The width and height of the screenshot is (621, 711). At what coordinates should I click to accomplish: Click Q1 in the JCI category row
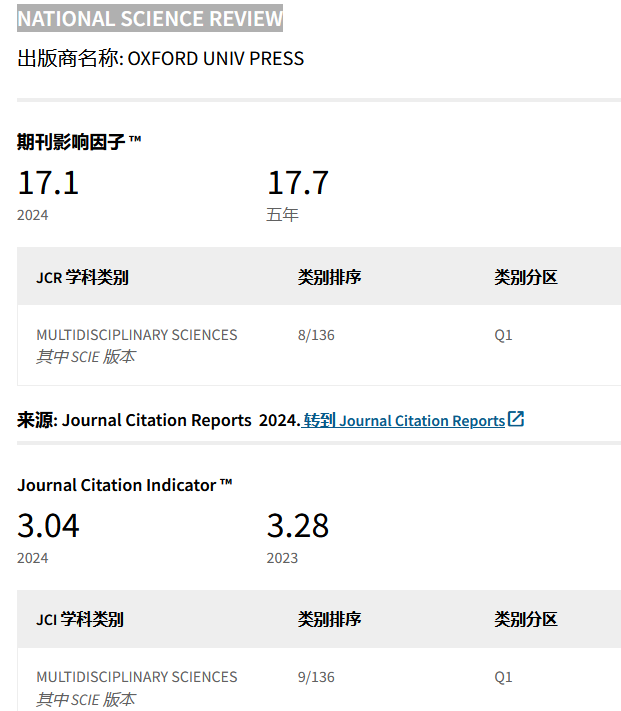pyautogui.click(x=503, y=677)
